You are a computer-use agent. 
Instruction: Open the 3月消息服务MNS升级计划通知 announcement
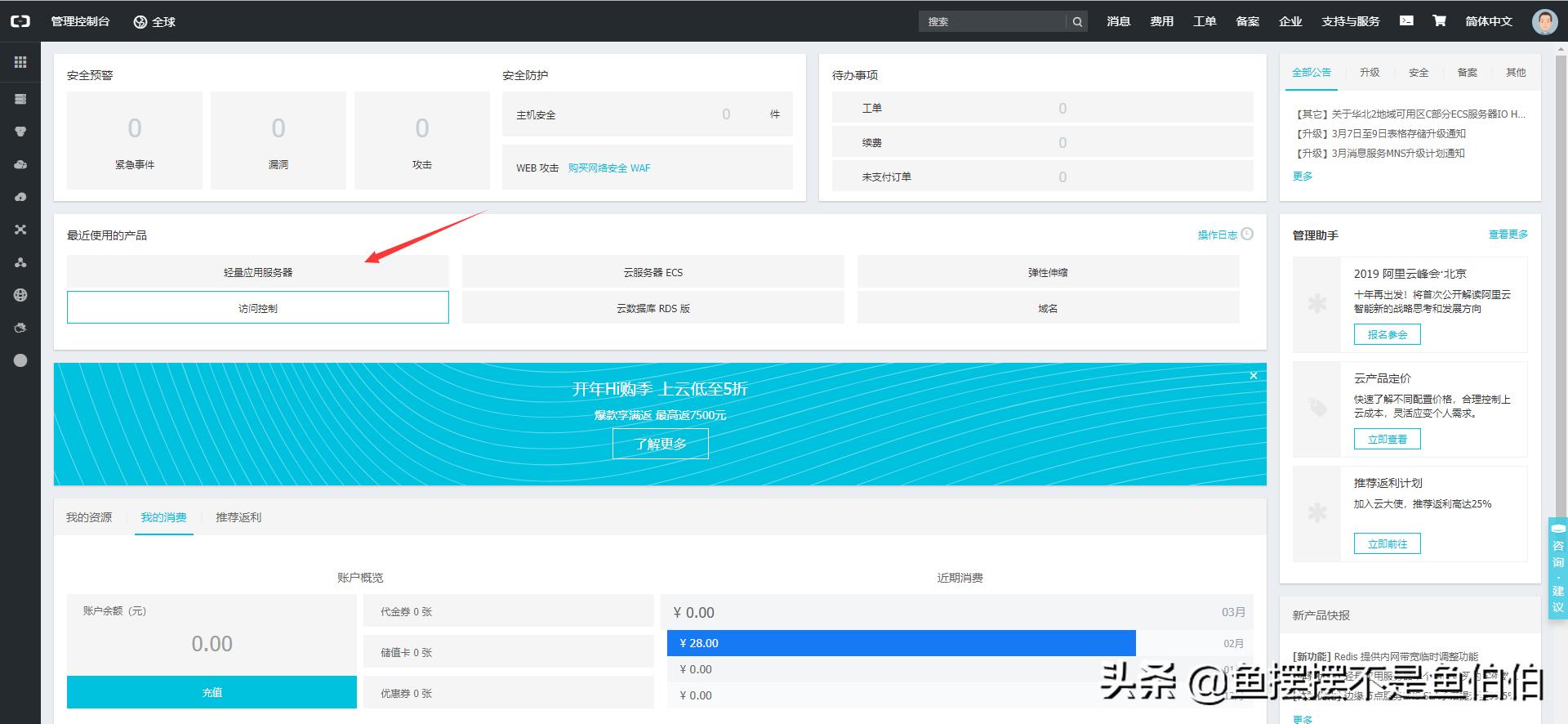(1380, 153)
